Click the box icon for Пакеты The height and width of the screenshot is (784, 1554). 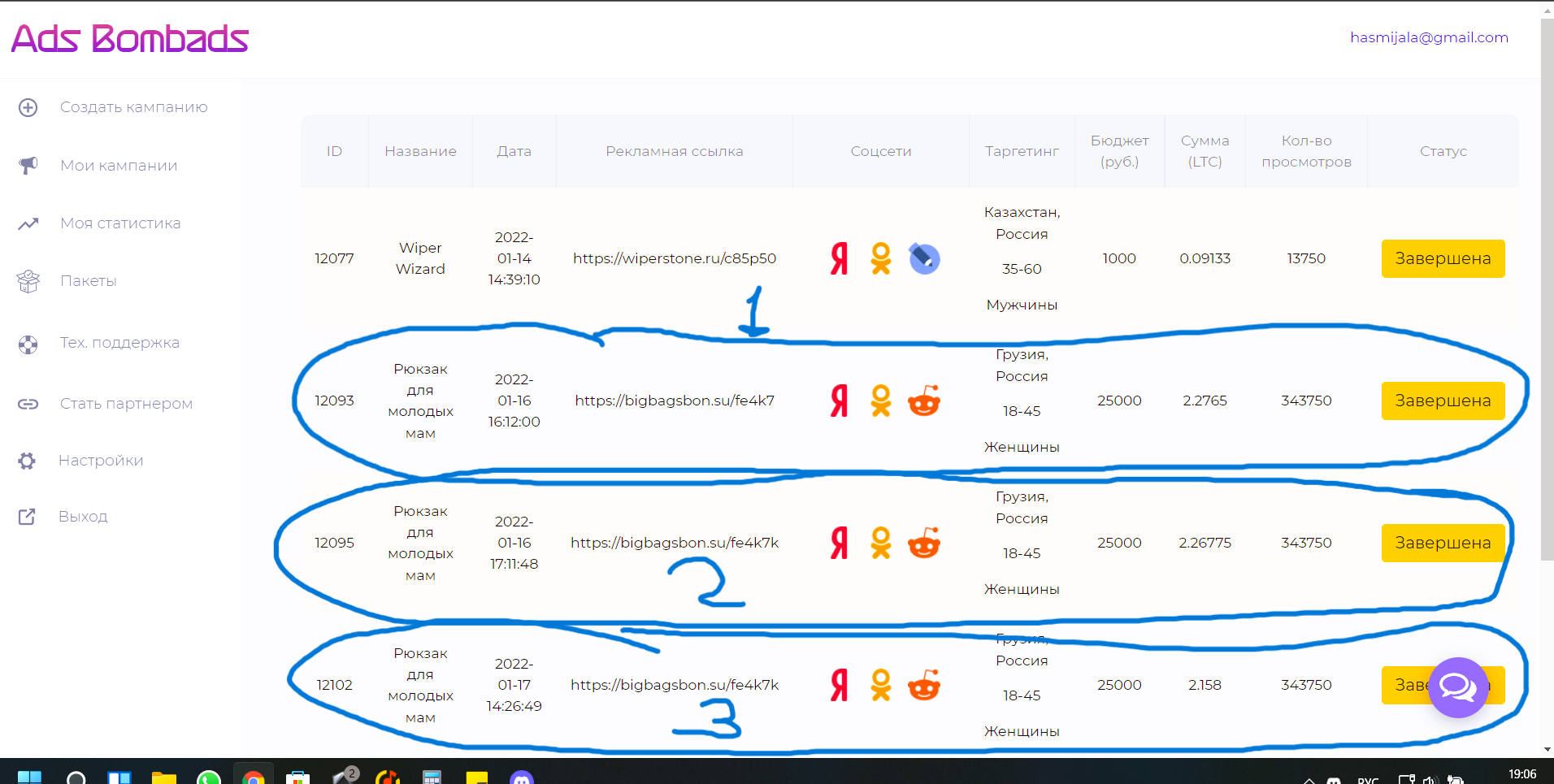click(x=28, y=281)
